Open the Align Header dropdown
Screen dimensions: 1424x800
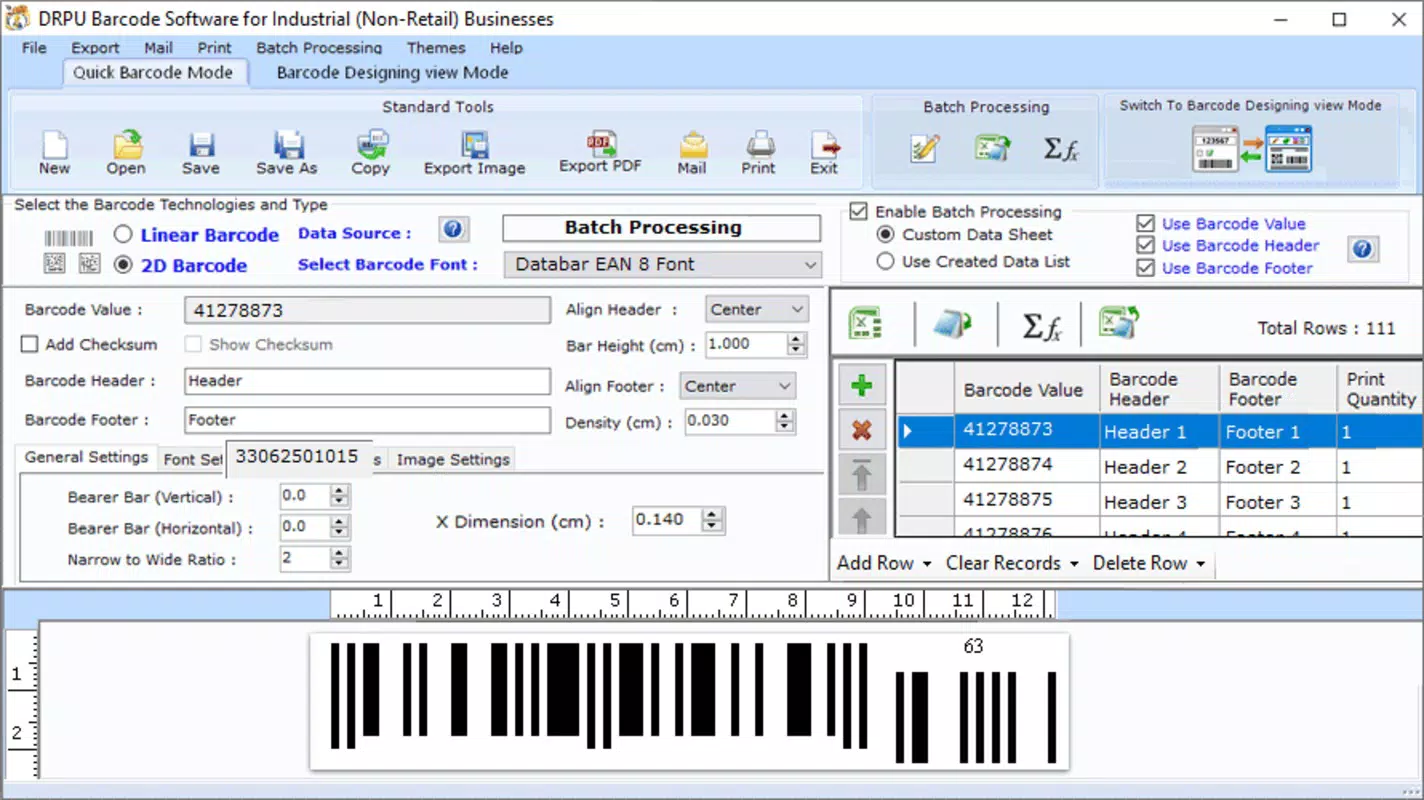[757, 309]
